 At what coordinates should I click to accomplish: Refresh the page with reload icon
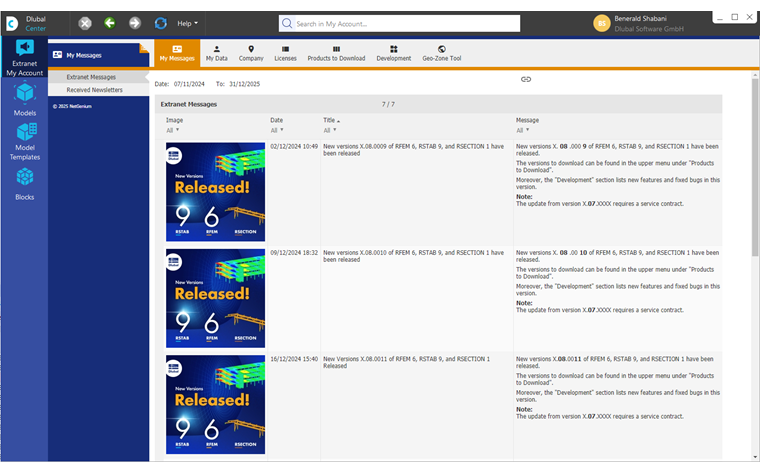click(160, 23)
